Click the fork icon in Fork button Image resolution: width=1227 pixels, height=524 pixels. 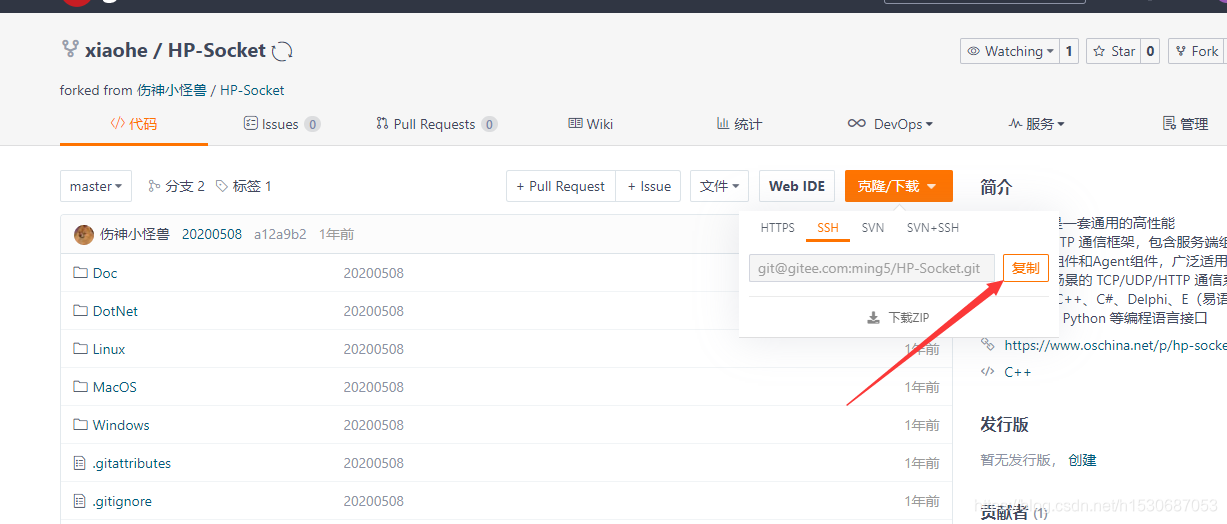(1181, 51)
